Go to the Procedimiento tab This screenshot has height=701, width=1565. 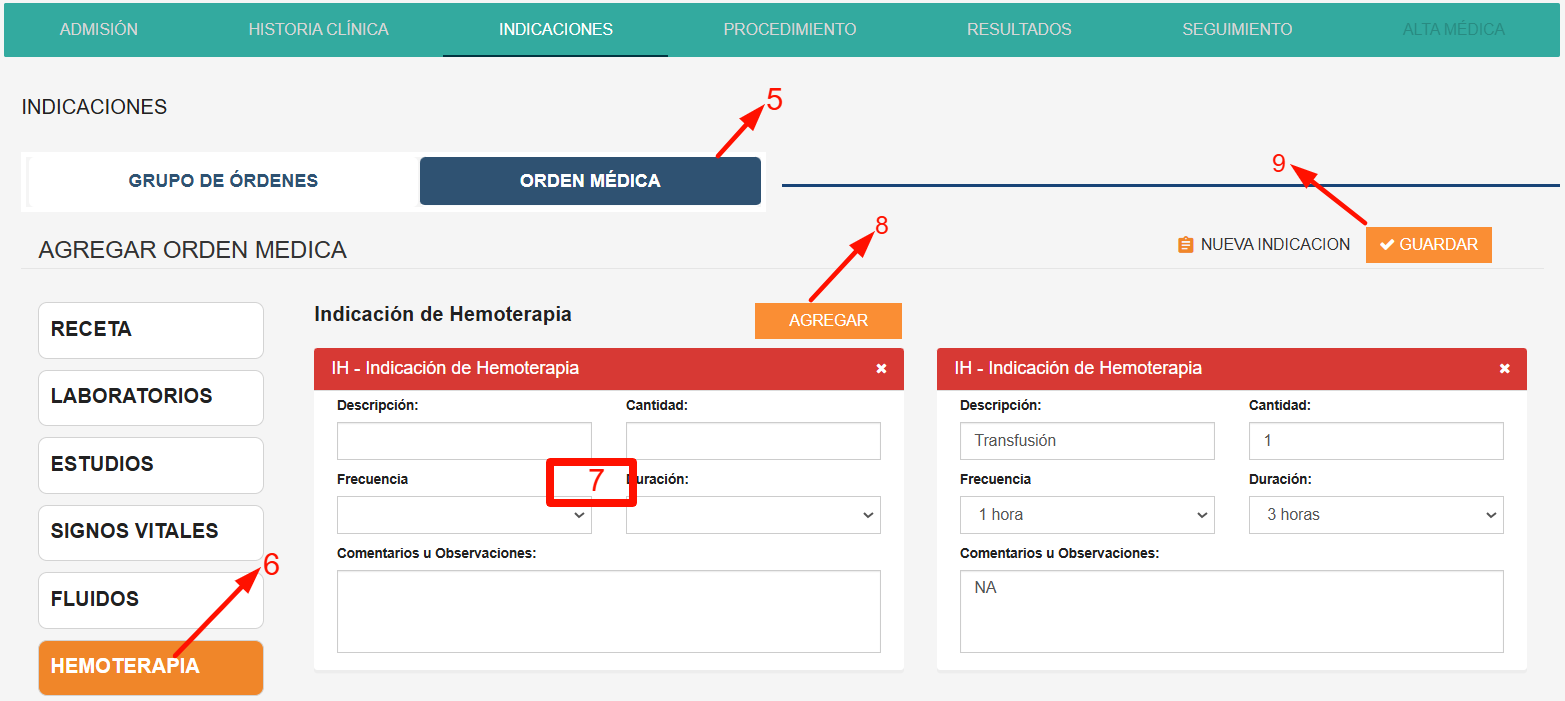point(790,29)
